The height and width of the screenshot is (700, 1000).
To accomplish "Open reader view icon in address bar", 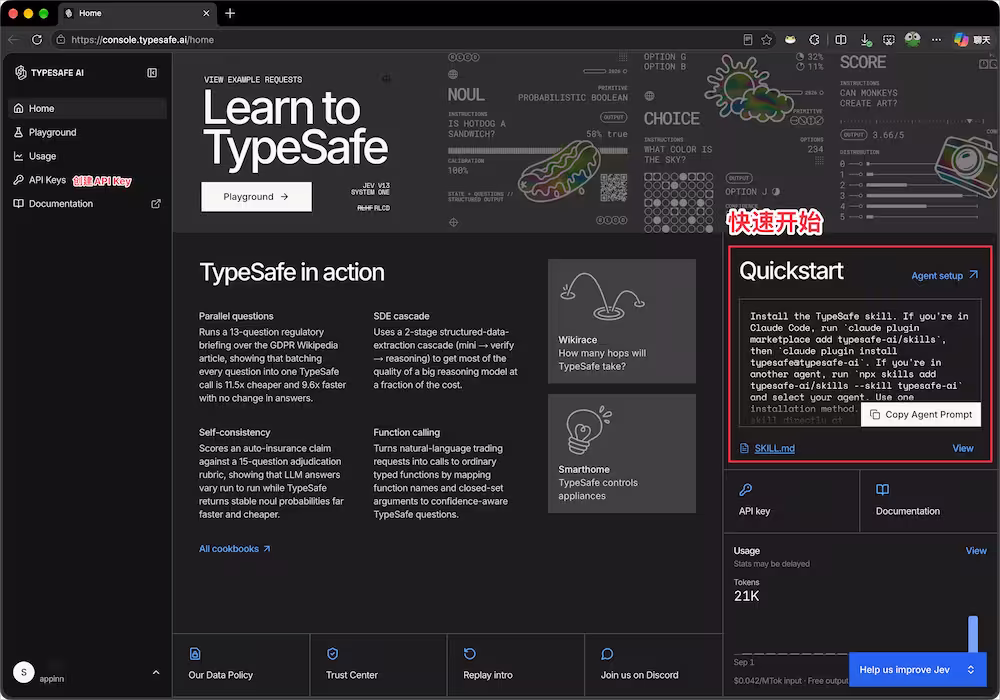I will pos(748,40).
